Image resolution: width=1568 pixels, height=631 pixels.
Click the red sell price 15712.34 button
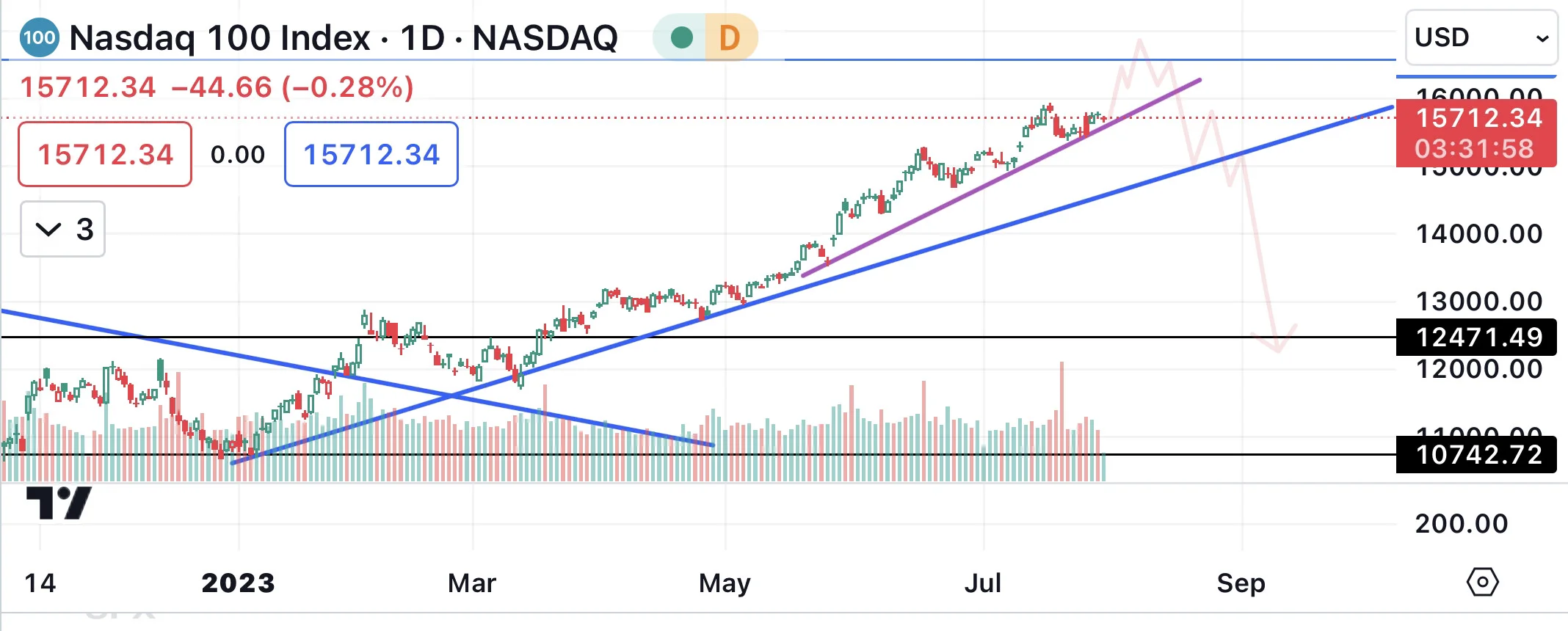click(x=105, y=154)
